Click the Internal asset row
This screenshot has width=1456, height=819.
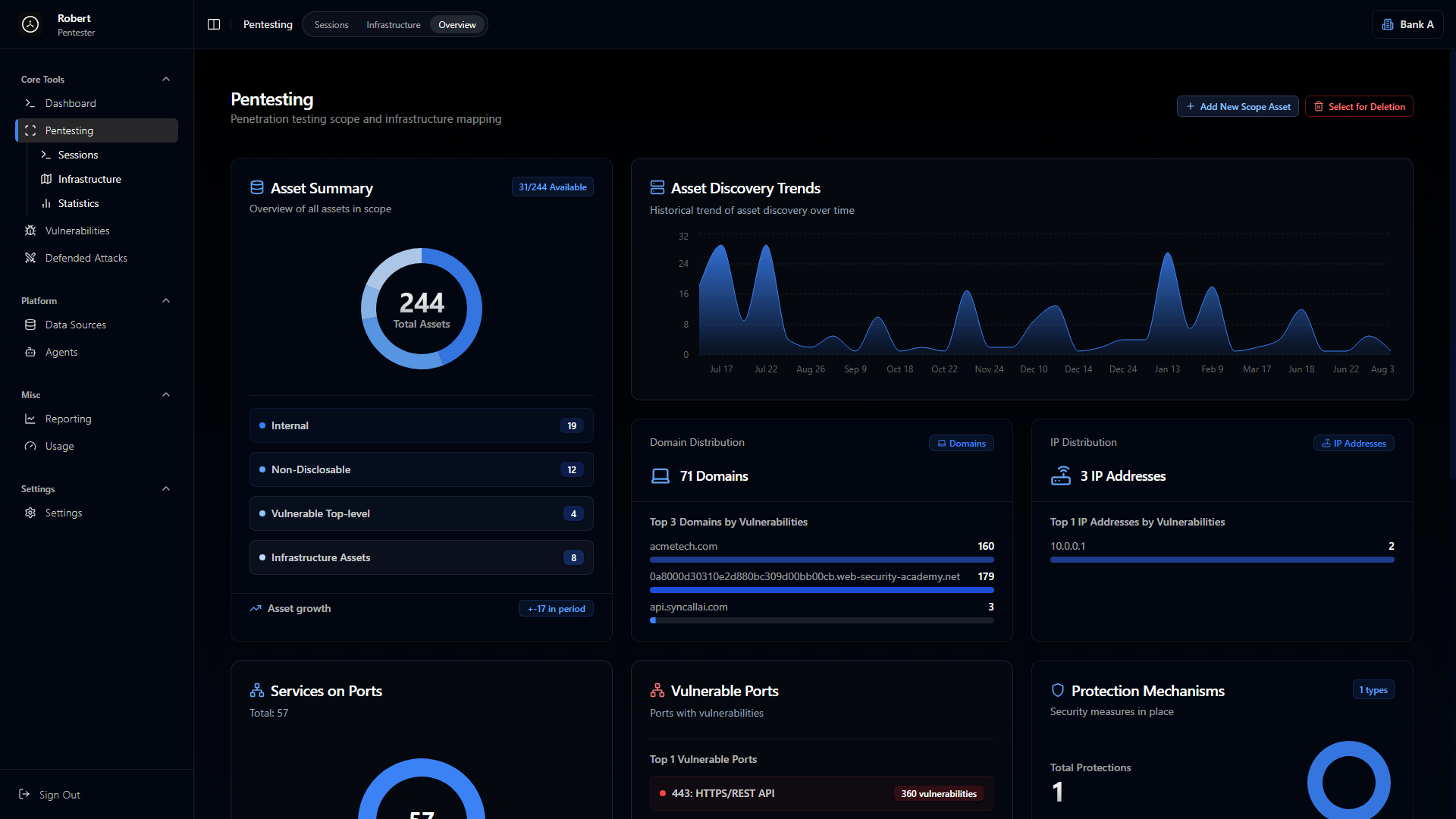click(422, 425)
